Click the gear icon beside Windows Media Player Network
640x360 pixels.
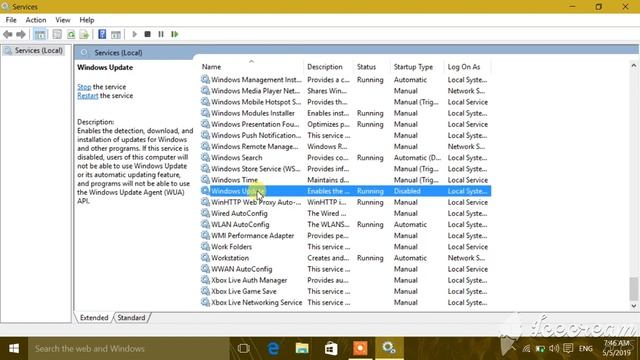tap(205, 91)
